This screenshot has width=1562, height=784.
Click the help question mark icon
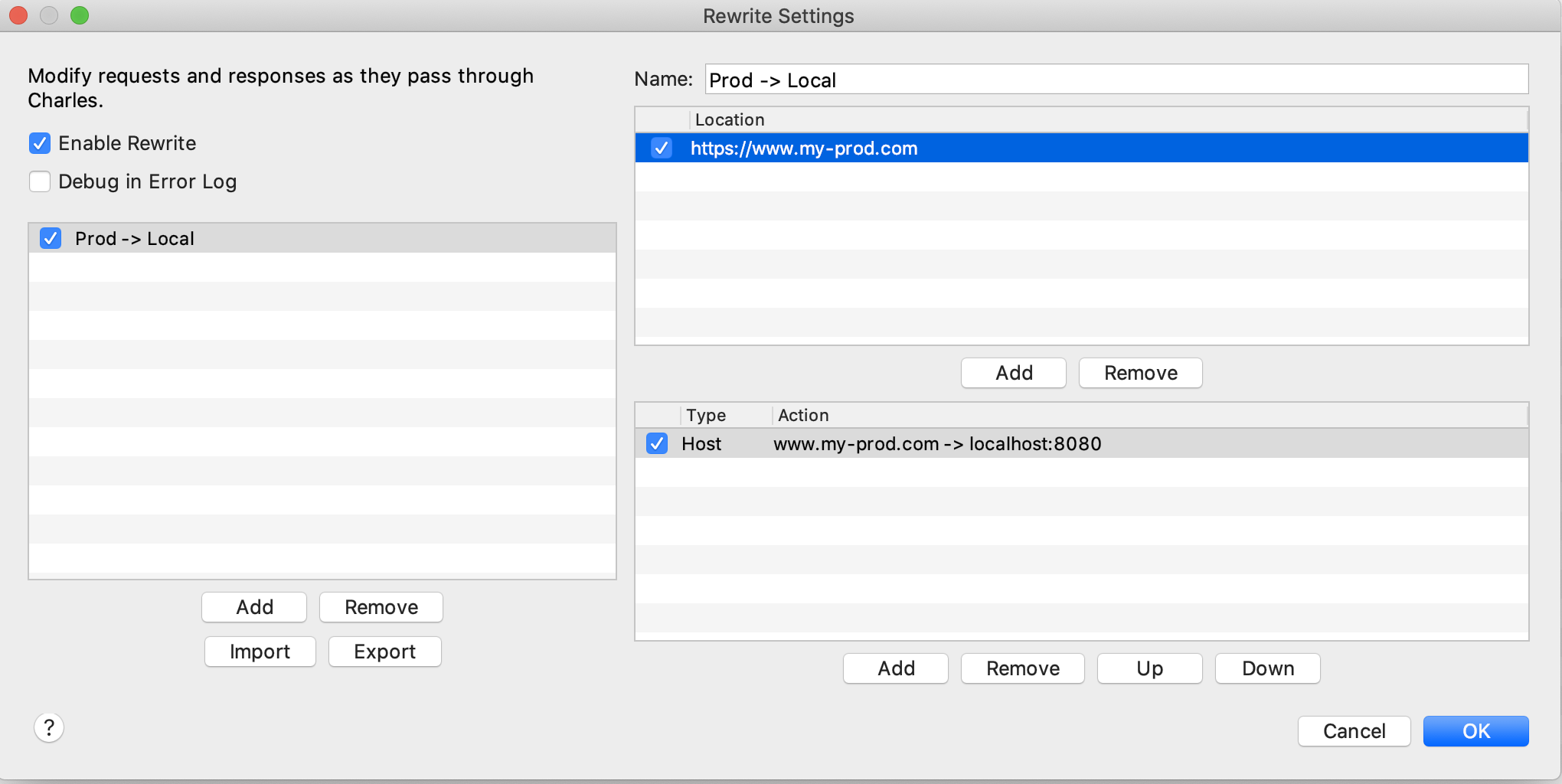tap(49, 727)
